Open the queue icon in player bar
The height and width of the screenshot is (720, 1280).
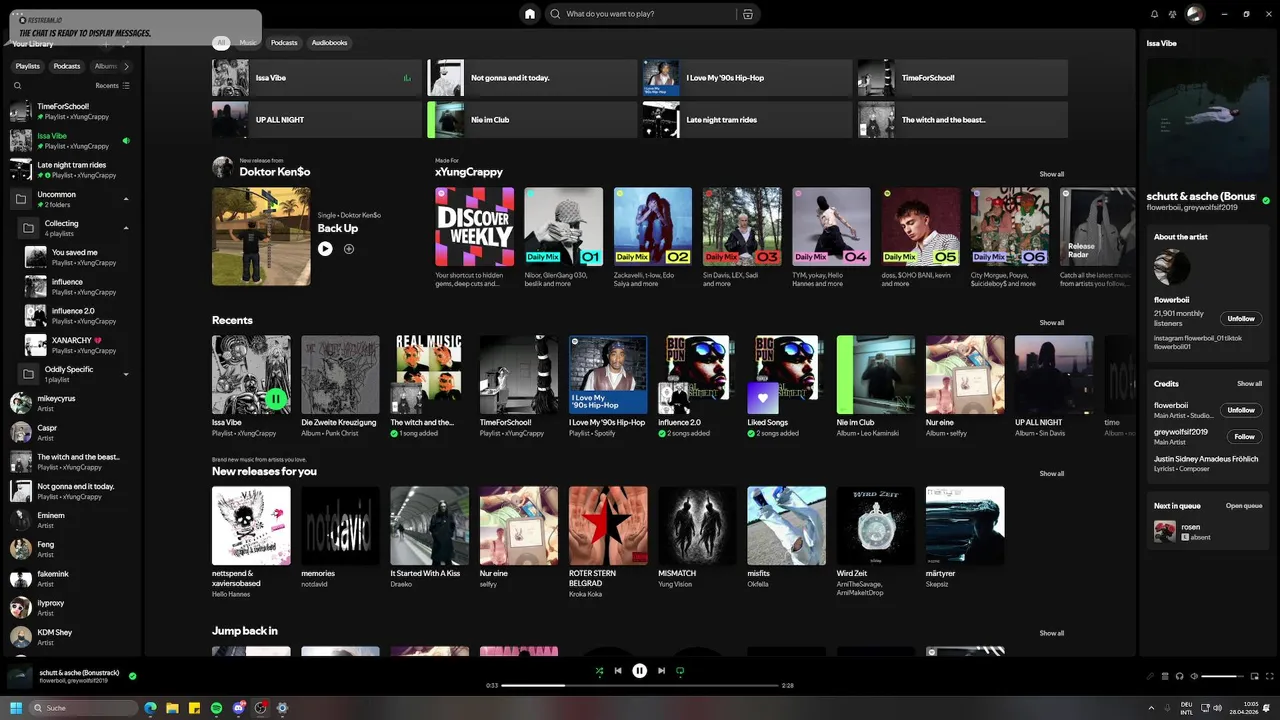pos(1166,677)
